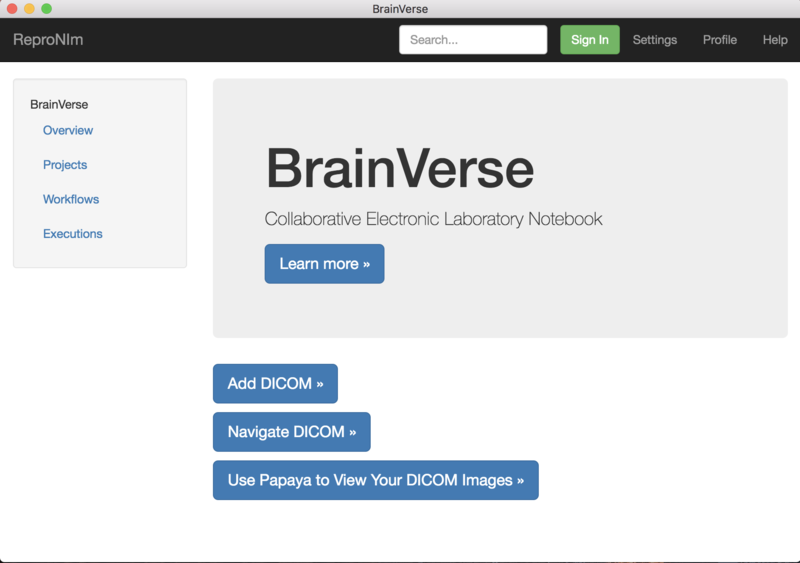Viewport: 800px width, 563px height.
Task: Click the Learn more button
Action: [x=324, y=264]
